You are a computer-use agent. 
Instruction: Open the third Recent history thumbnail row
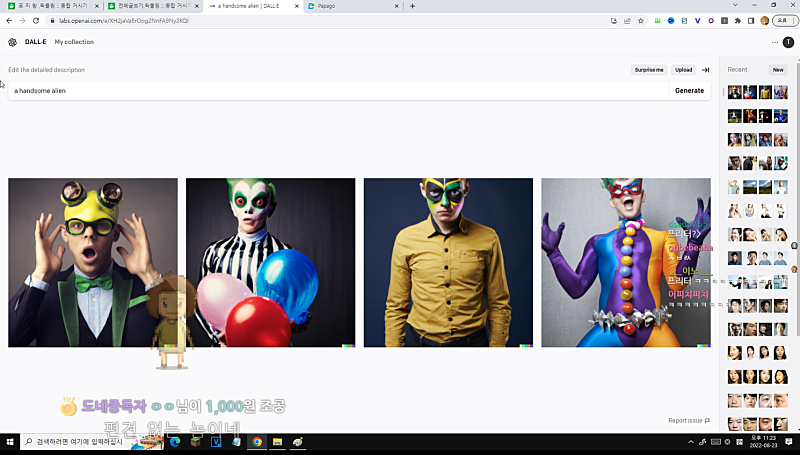tap(758, 140)
